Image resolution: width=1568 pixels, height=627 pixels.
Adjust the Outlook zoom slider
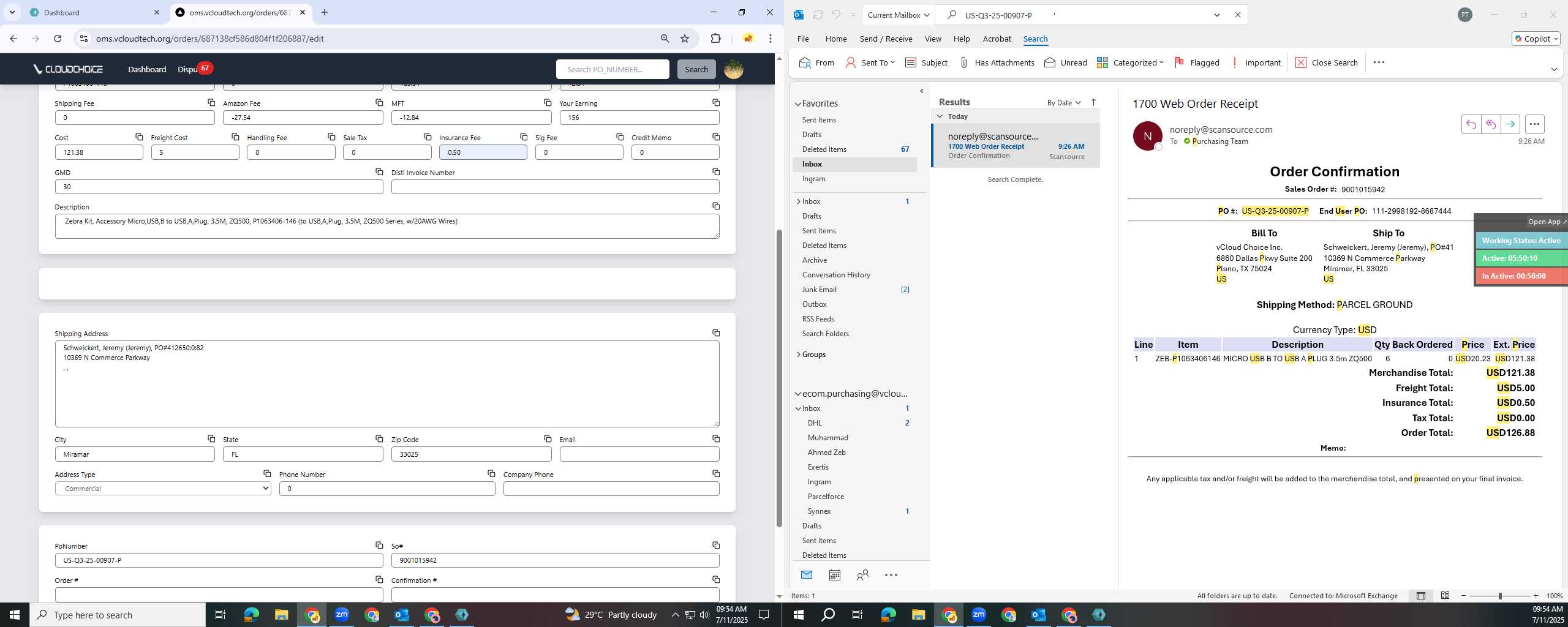[1500, 596]
